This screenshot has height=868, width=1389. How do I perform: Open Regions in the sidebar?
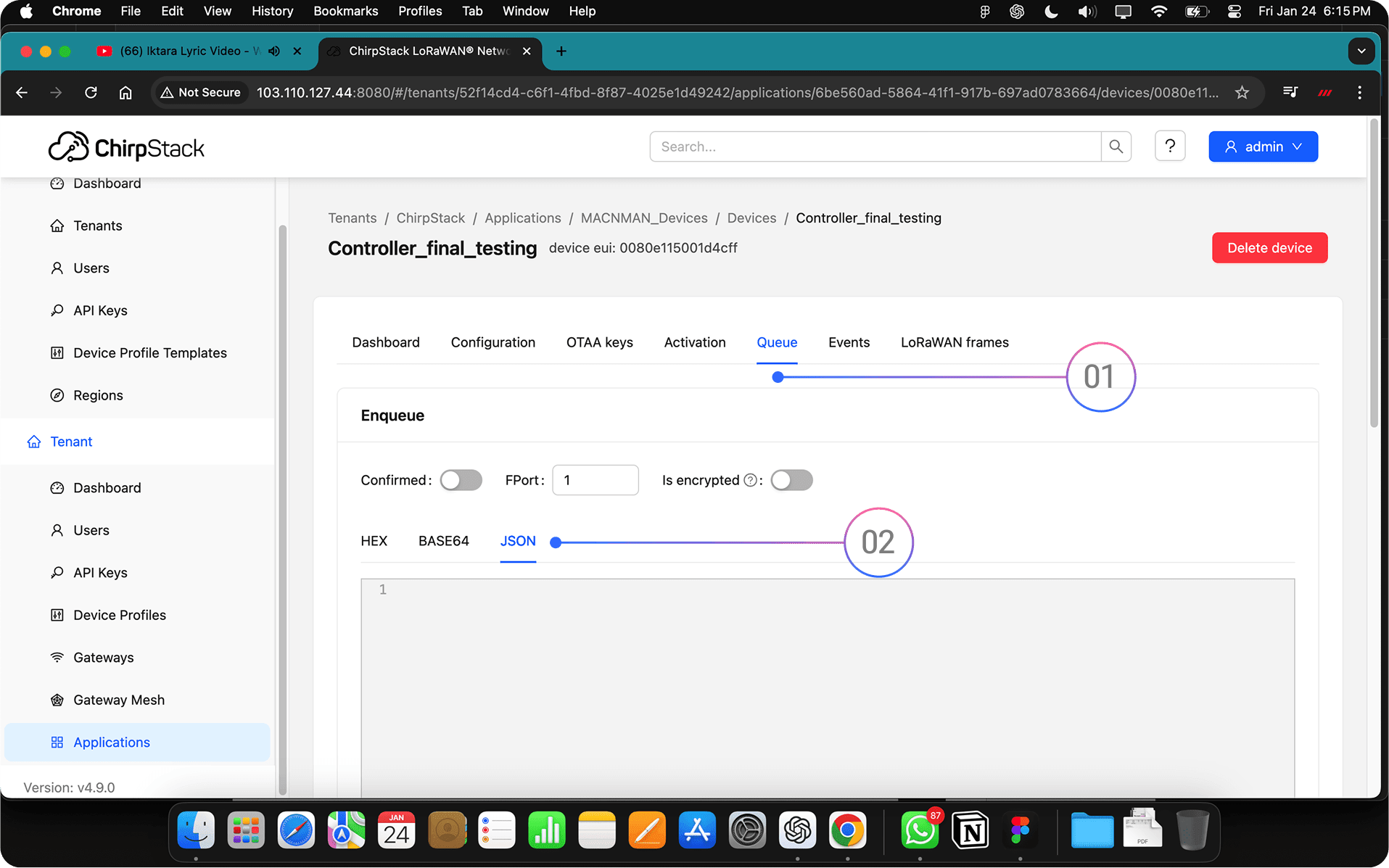point(98,395)
